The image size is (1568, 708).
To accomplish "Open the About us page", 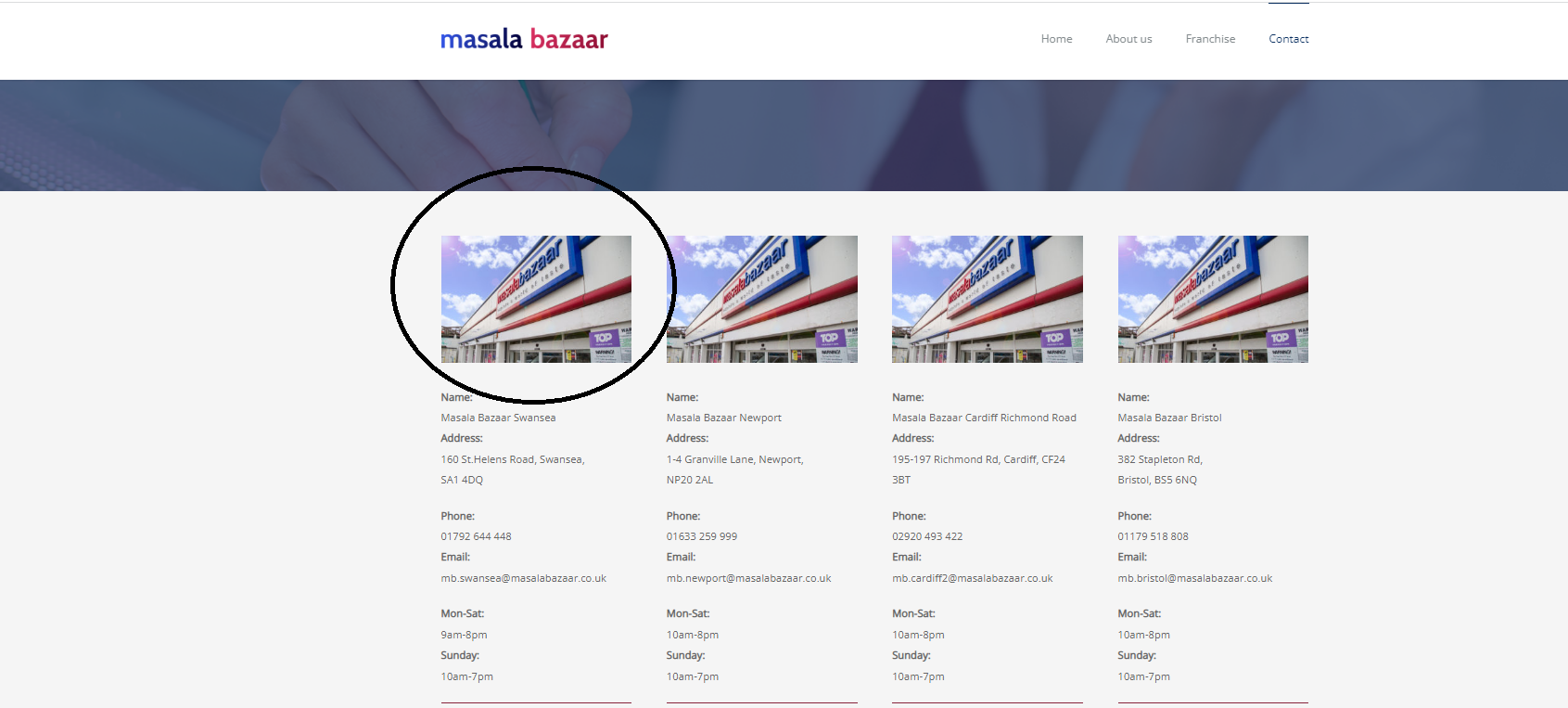I will (x=1128, y=39).
